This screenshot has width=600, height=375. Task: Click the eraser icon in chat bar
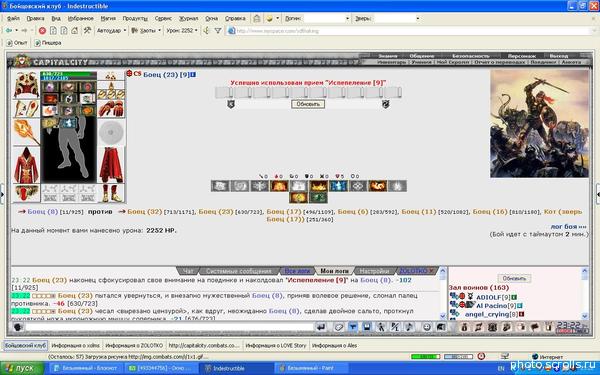(339, 327)
